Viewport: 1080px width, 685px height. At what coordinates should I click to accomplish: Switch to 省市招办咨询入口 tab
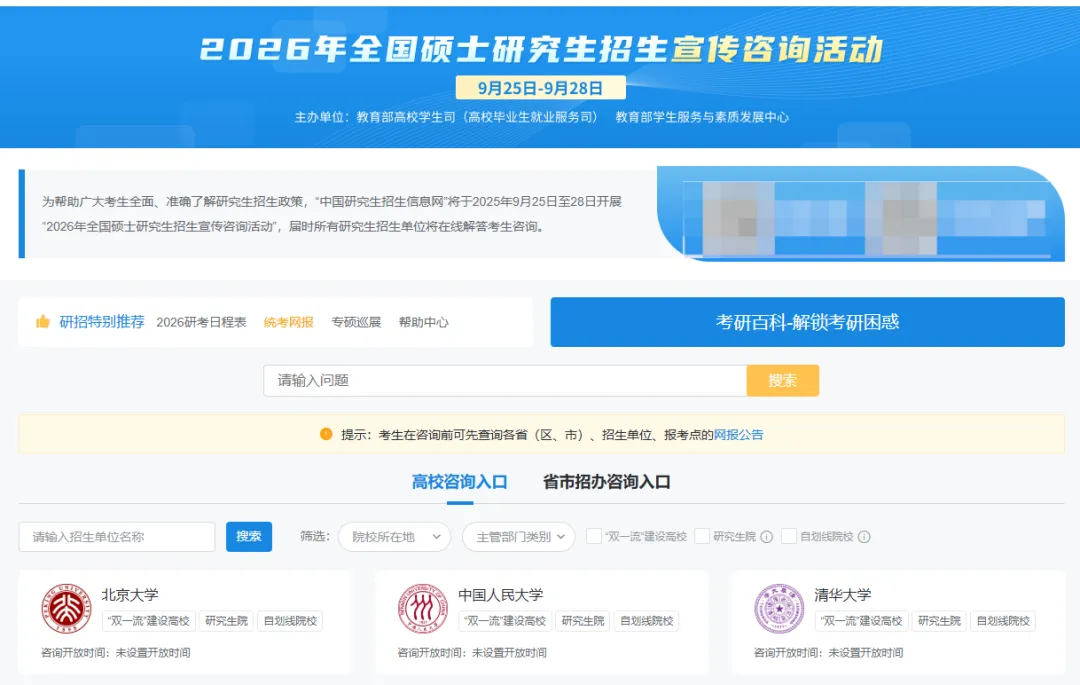(x=606, y=482)
